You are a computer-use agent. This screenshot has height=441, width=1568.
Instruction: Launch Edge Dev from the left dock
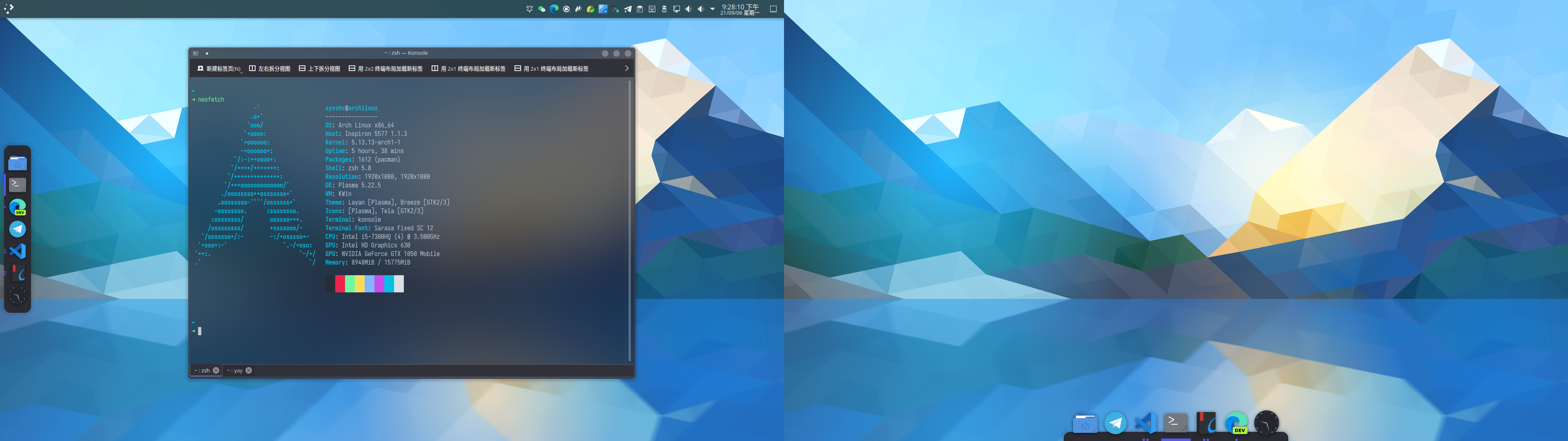[18, 207]
